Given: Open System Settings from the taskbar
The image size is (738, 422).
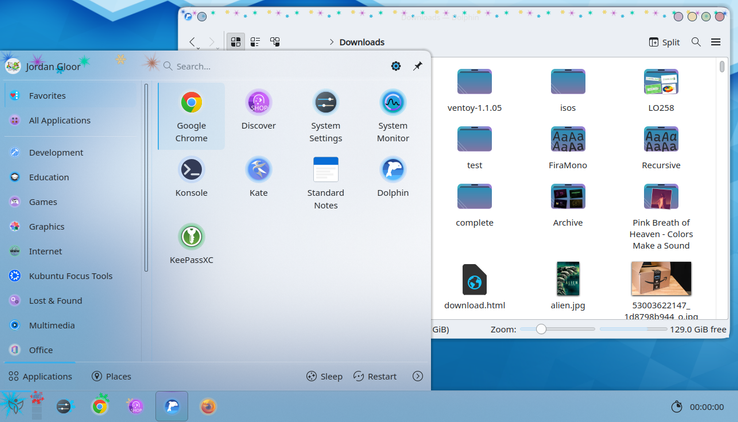Looking at the screenshot, I should pyautogui.click(x=64, y=406).
